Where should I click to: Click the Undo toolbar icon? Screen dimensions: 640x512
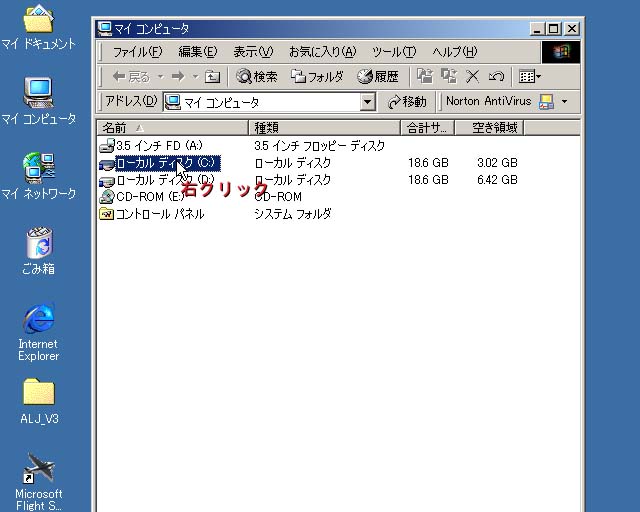[x=496, y=76]
